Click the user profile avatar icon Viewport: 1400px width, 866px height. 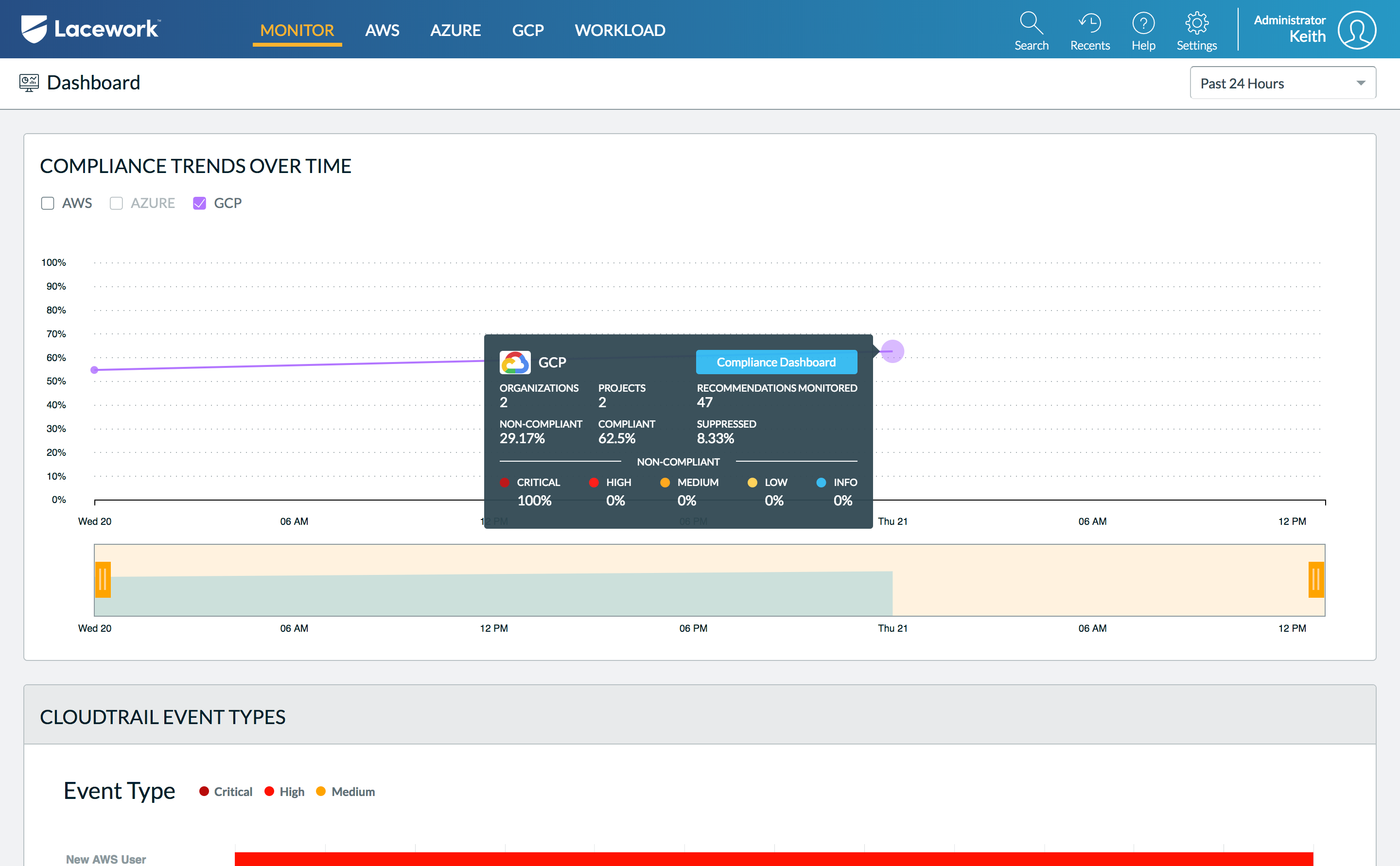pos(1356,30)
